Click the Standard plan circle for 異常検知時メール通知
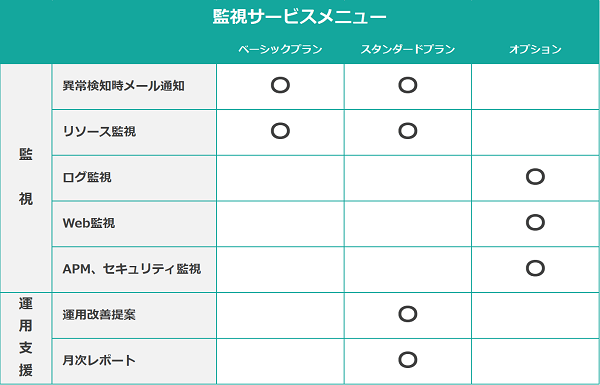 click(408, 85)
